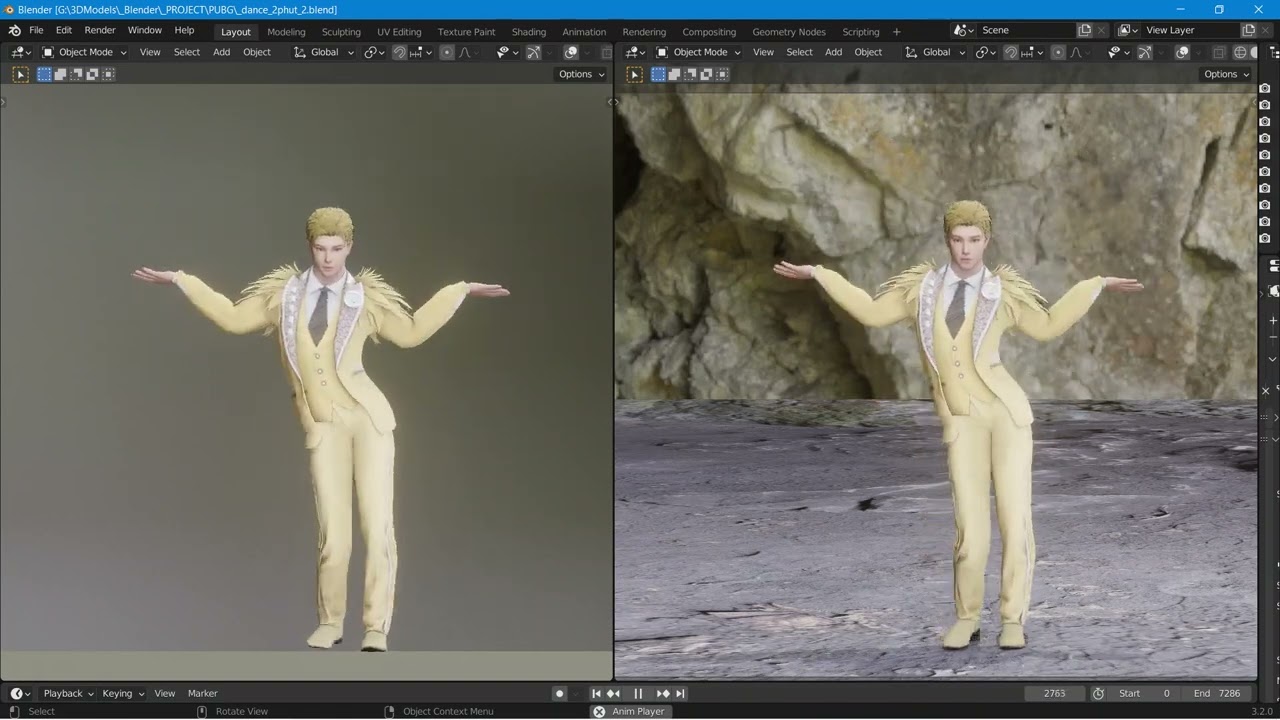Click the new view layer icon

(x=1248, y=31)
